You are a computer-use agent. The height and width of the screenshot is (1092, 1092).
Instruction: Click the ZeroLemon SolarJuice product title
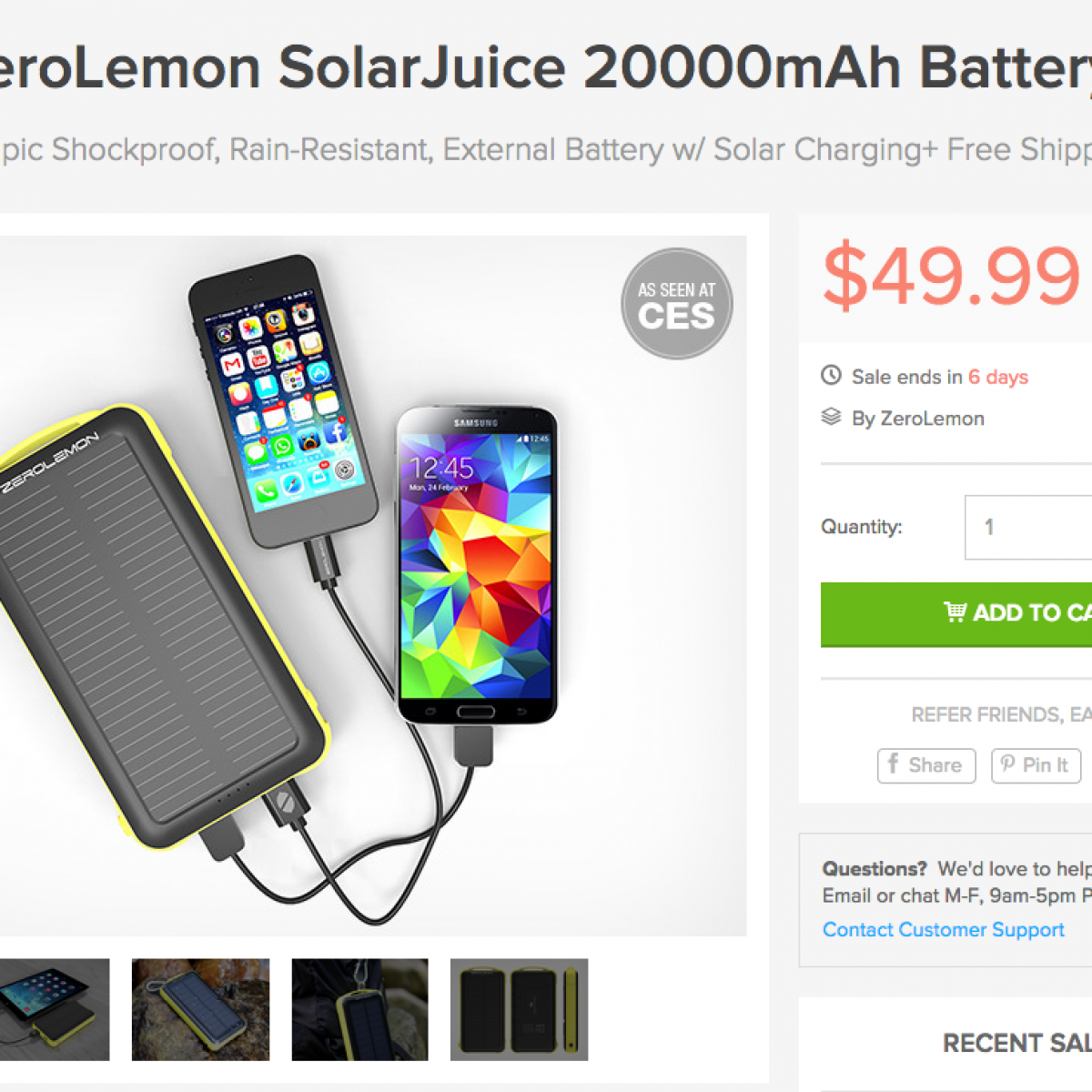click(546, 67)
